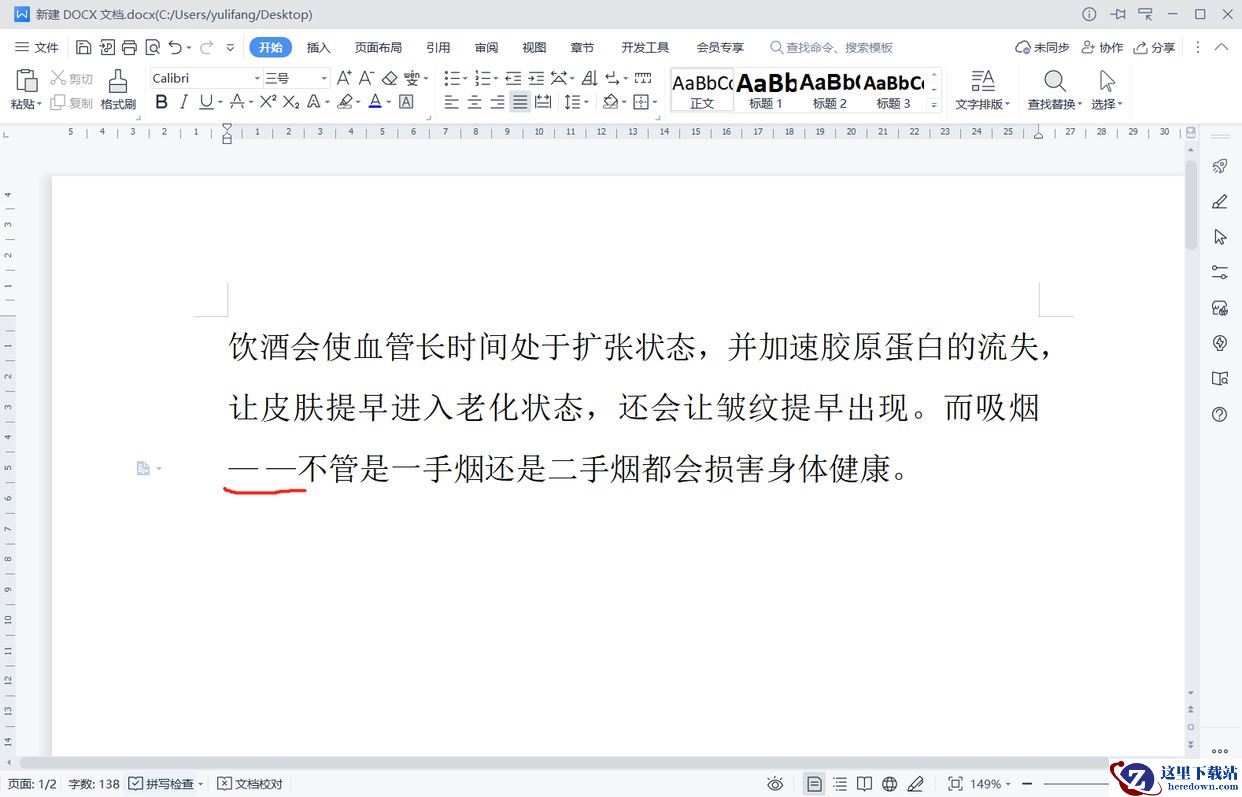Clear formatting with the eraser icon

[x=389, y=78]
